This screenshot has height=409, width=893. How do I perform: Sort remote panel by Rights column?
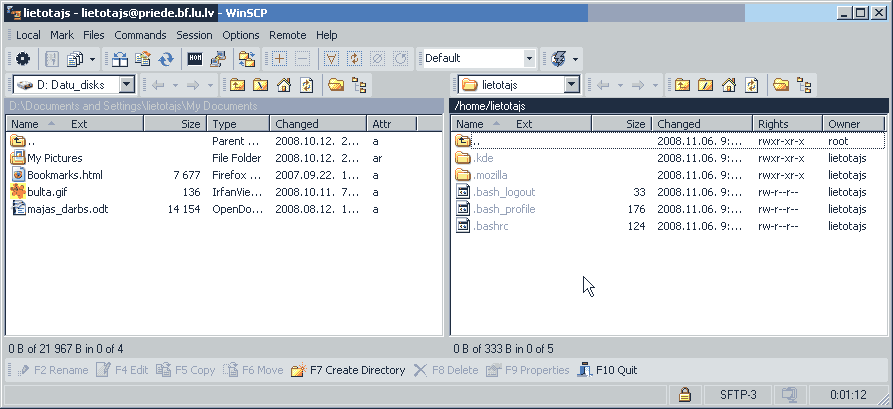[788, 124]
